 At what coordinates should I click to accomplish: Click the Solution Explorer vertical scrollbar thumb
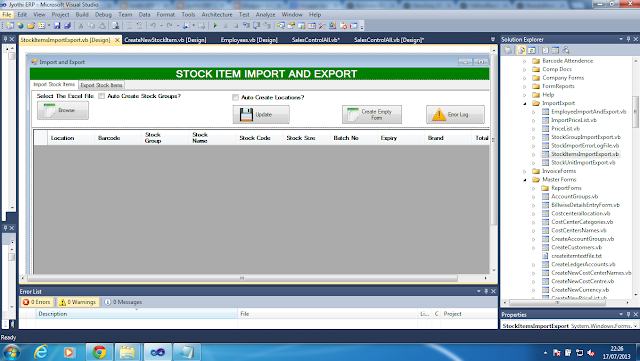pyautogui.click(x=635, y=111)
